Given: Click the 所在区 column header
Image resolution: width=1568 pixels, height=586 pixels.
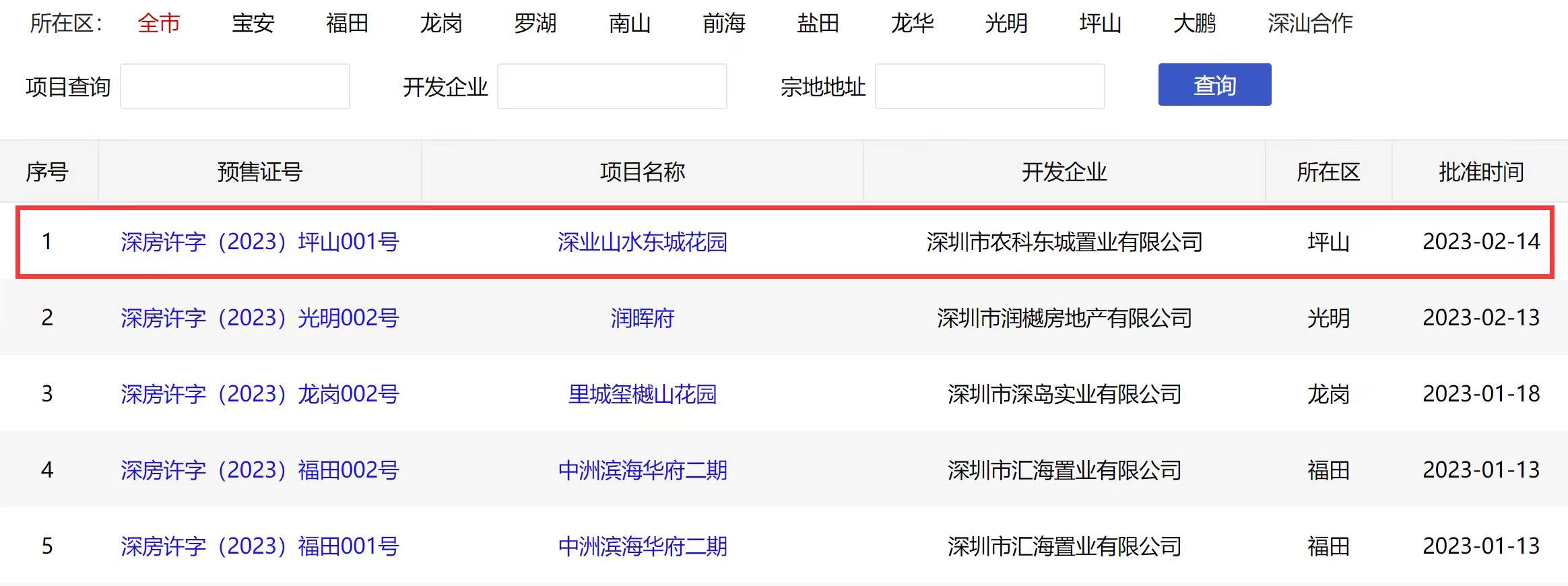Looking at the screenshot, I should (x=1329, y=172).
